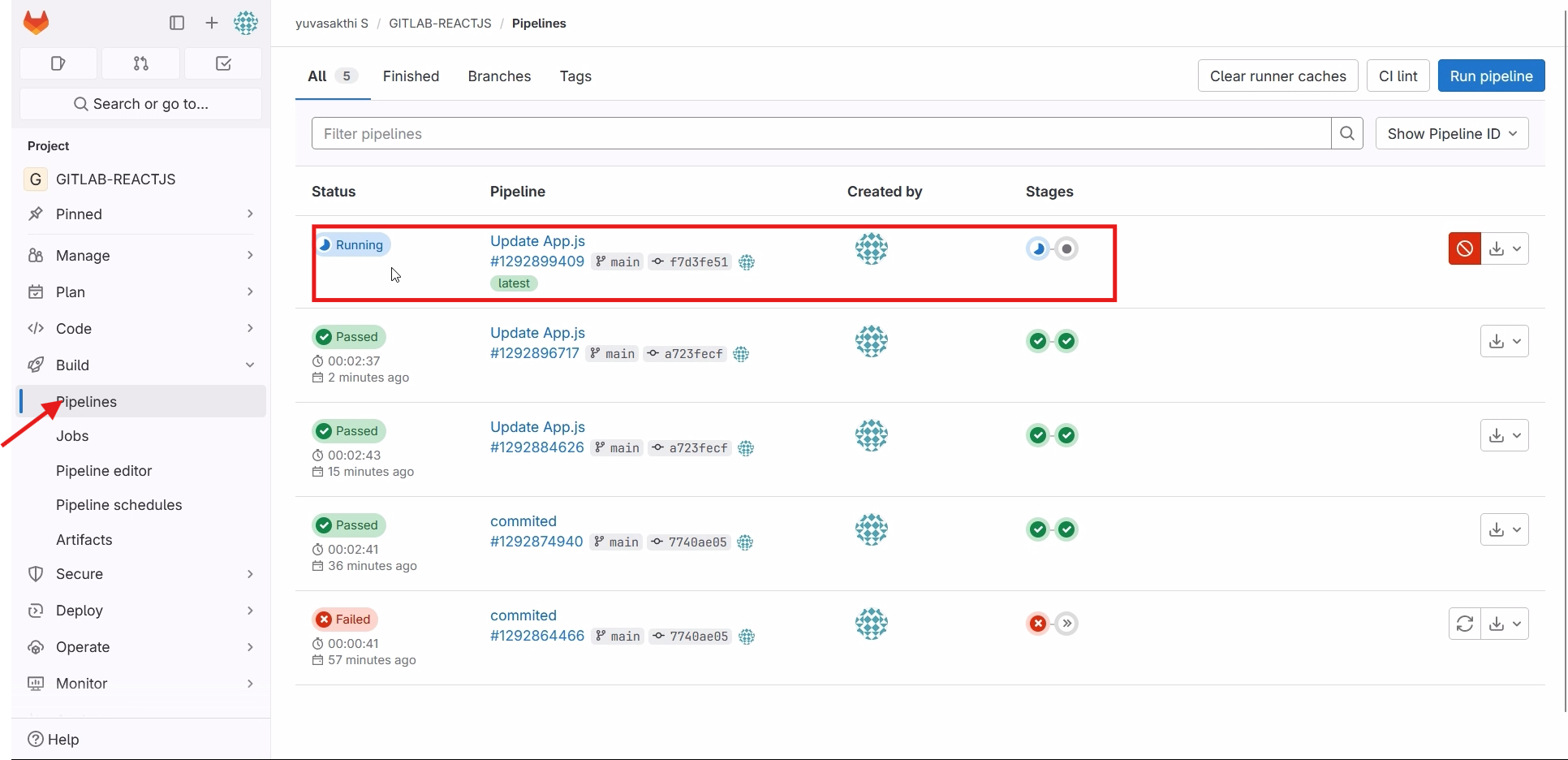
Task: Open artifacts download dropdown for pipeline #1292874940
Action: [1505, 529]
